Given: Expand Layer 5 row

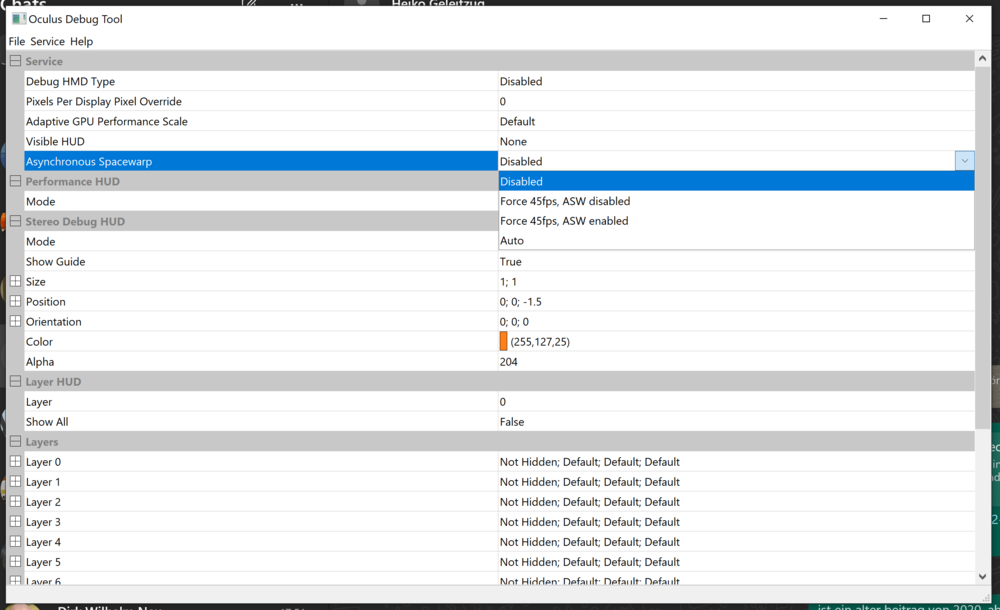Looking at the screenshot, I should (x=15, y=562).
